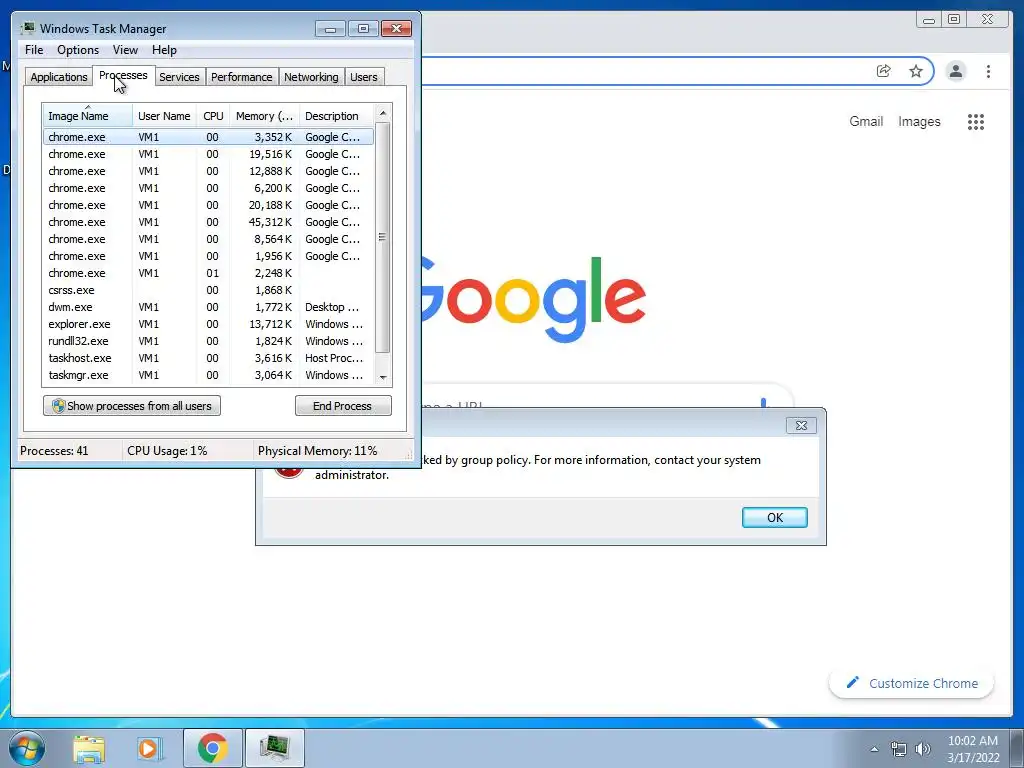The image size is (1024, 768).
Task: Open Google apps grid icon
Action: click(976, 121)
